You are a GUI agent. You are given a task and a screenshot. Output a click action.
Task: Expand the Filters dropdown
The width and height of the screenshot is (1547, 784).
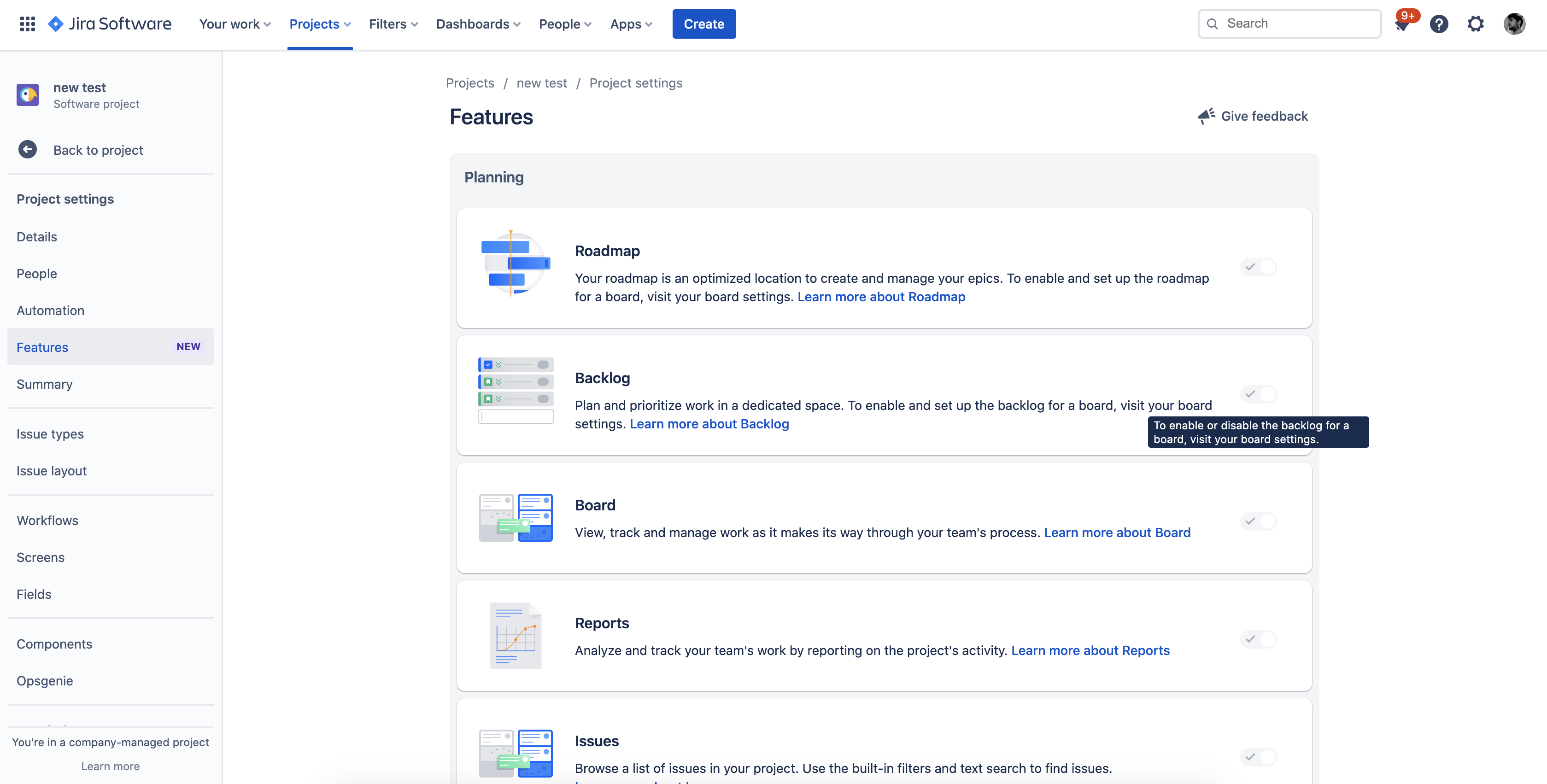pyautogui.click(x=393, y=24)
